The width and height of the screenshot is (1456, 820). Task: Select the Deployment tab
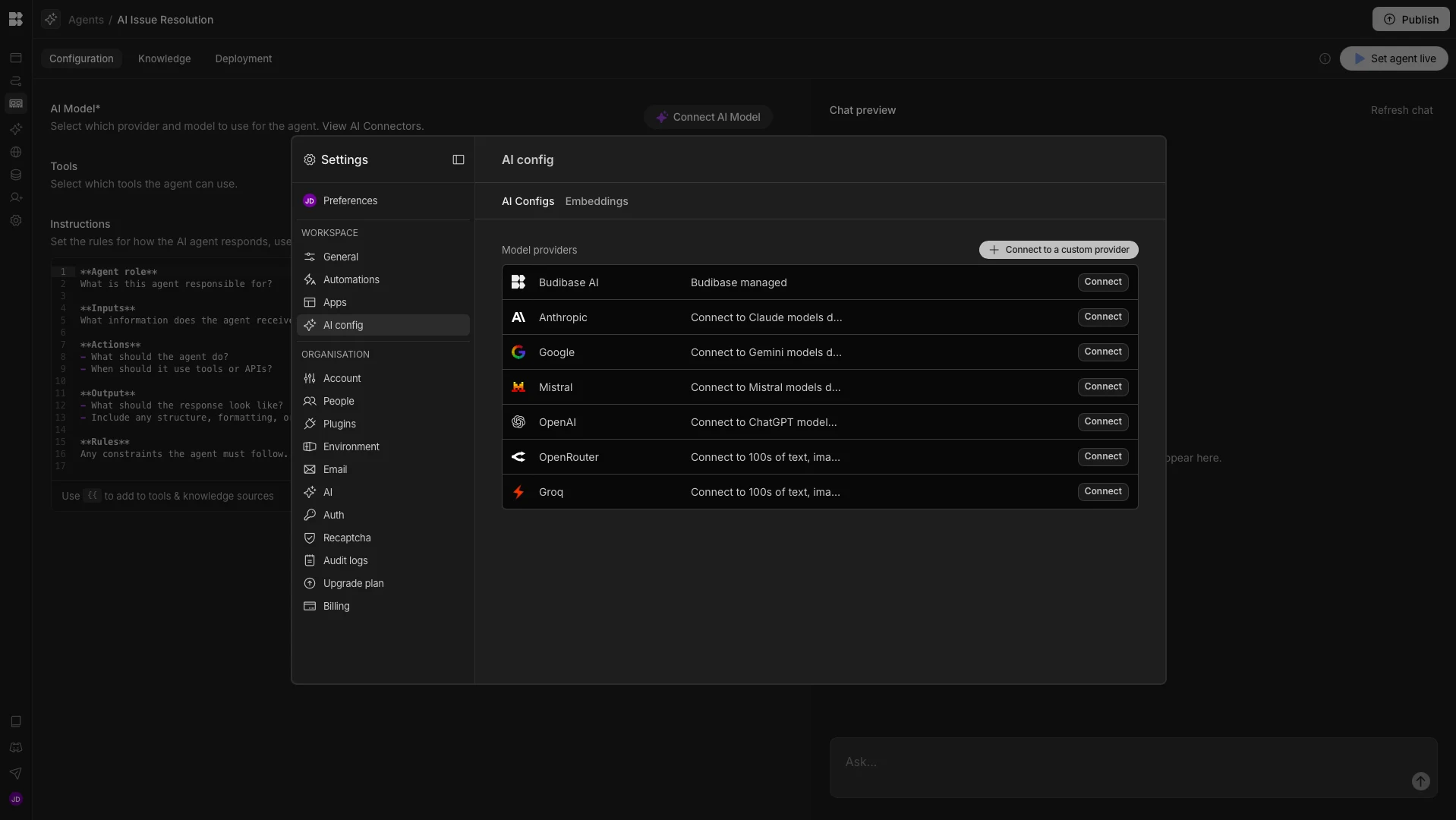click(242, 58)
